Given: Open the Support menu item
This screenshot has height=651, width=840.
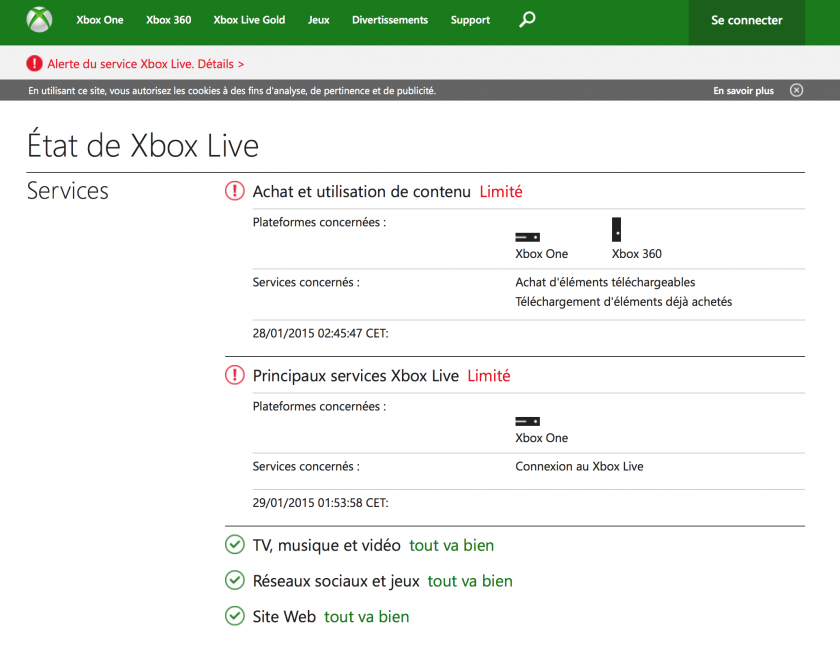Looking at the screenshot, I should [470, 19].
